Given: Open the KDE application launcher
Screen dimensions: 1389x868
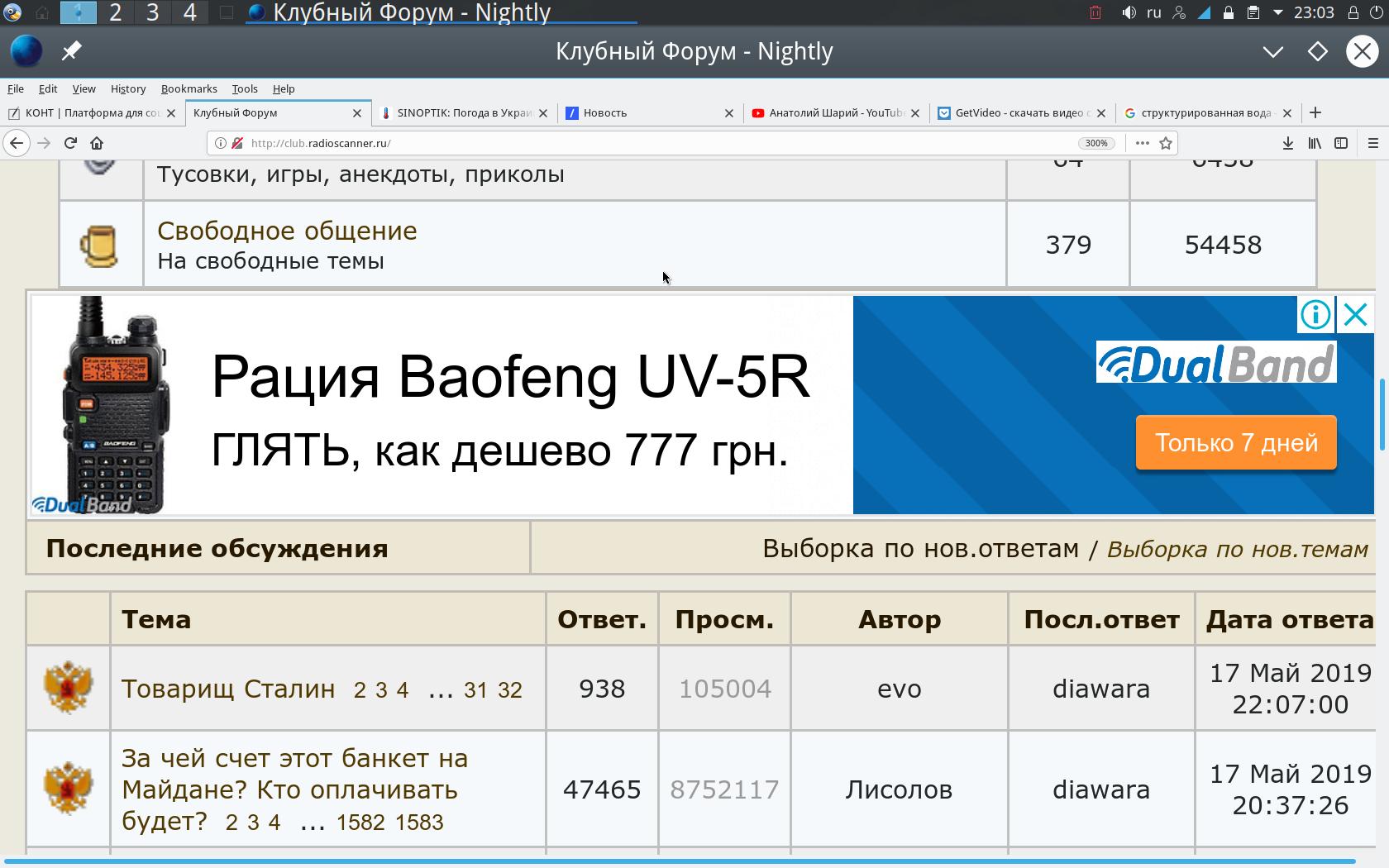Looking at the screenshot, I should [x=12, y=12].
